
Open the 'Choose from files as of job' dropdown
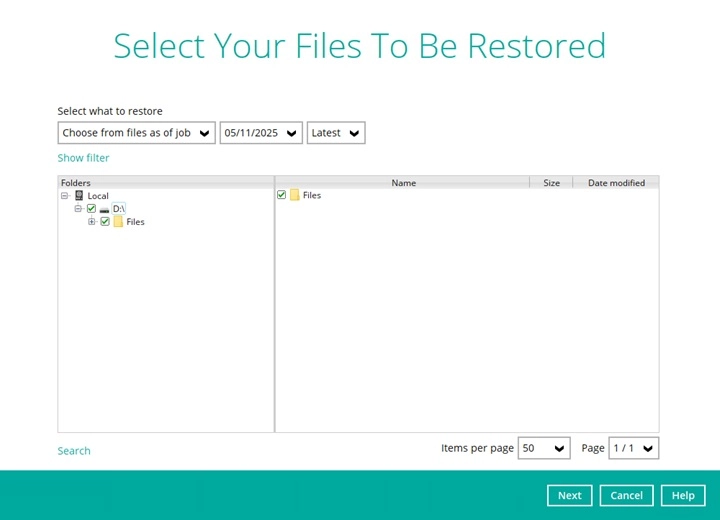(x=136, y=133)
